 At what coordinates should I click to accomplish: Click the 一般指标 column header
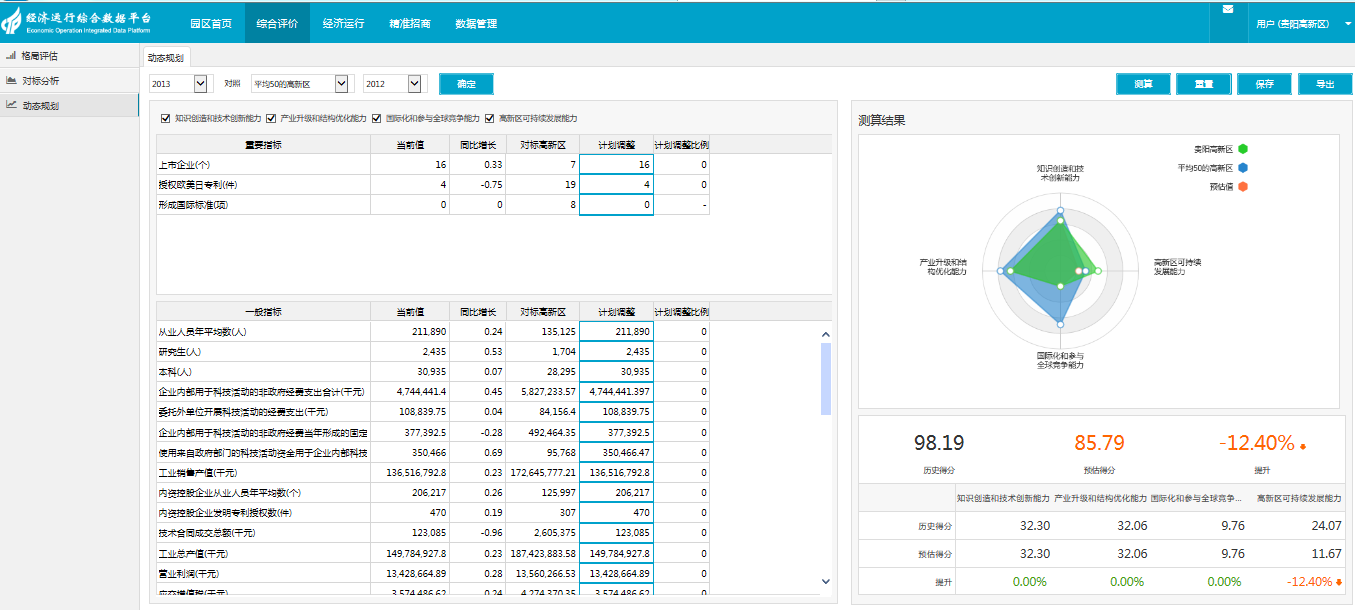click(x=263, y=312)
